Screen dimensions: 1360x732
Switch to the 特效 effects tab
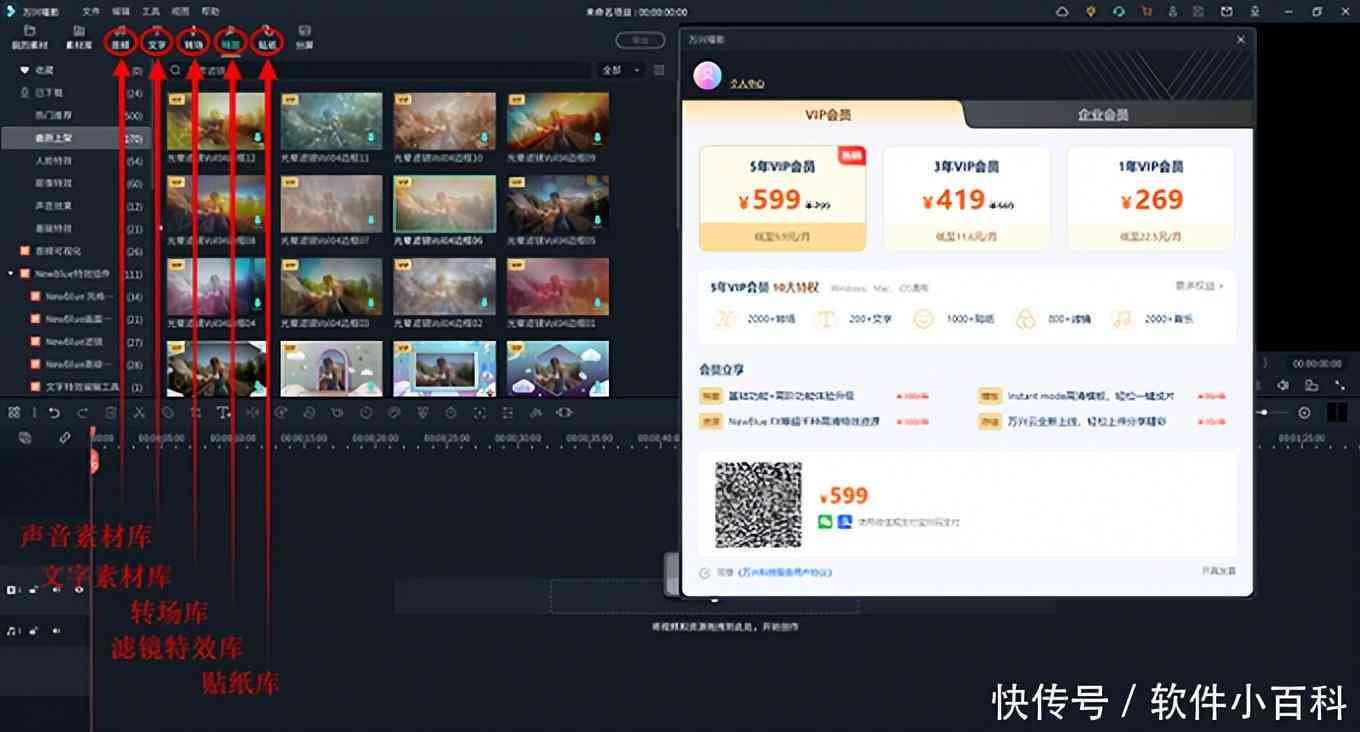pyautogui.click(x=231, y=38)
